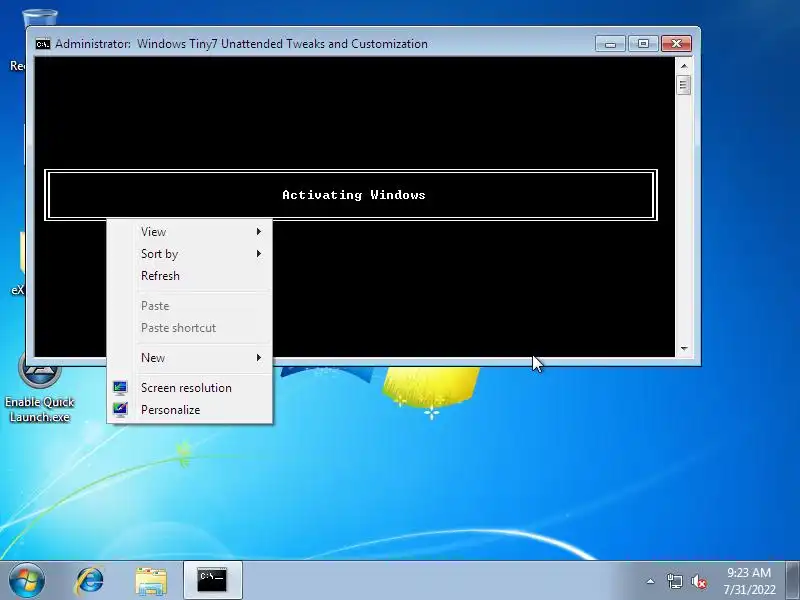The width and height of the screenshot is (800, 600).
Task: Expand the View submenu arrow
Action: click(x=259, y=232)
